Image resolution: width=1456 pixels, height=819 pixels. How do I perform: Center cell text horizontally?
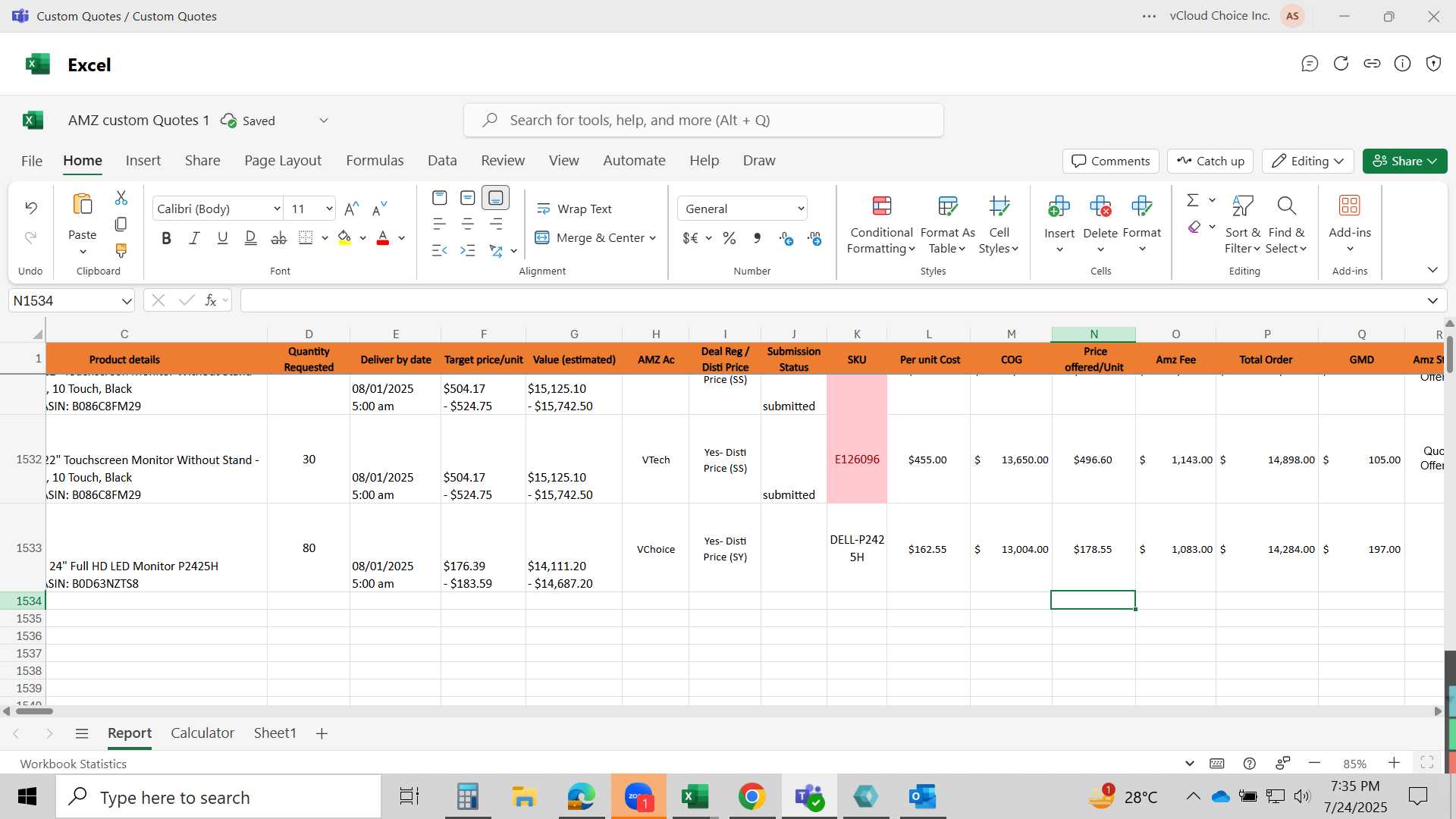click(x=468, y=224)
